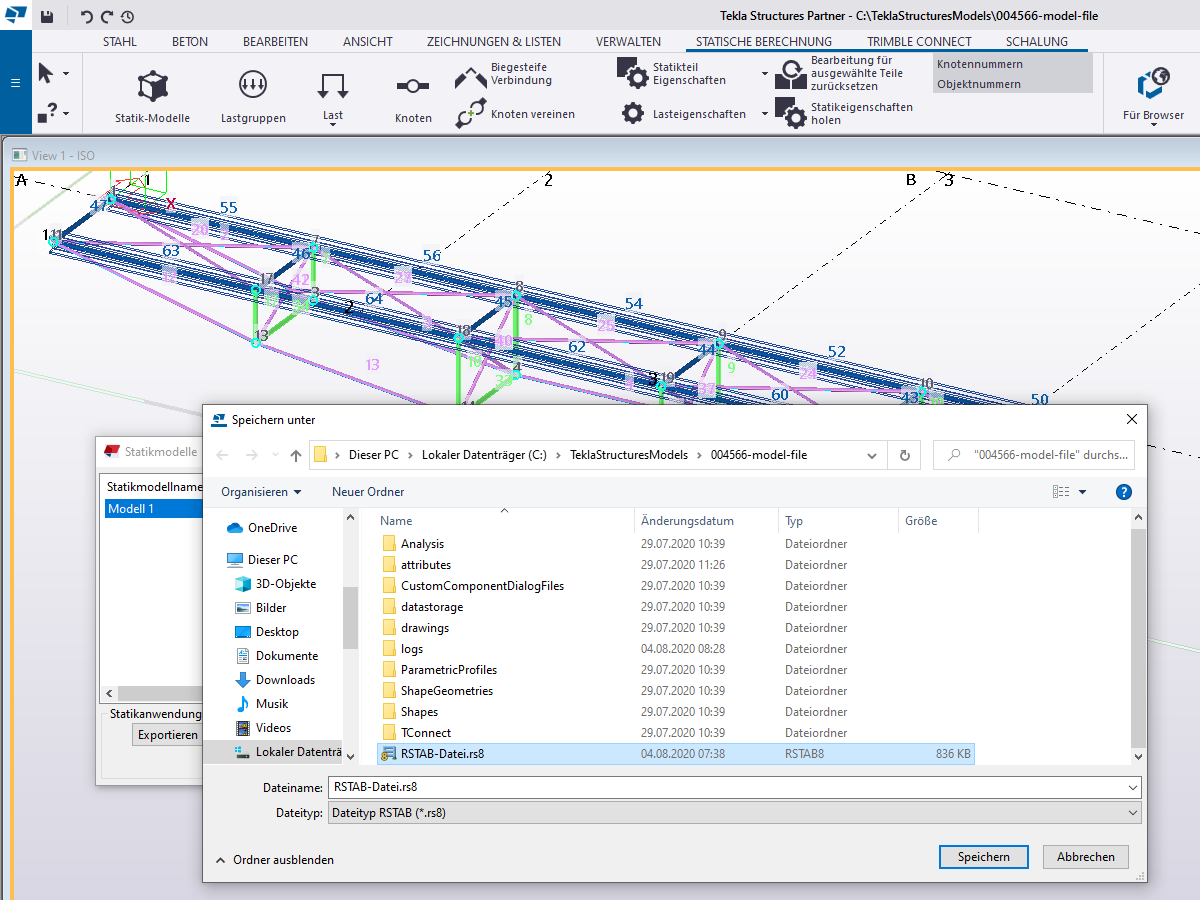
Task: Click Ordner ausblenden to hide folders
Action: click(275, 860)
